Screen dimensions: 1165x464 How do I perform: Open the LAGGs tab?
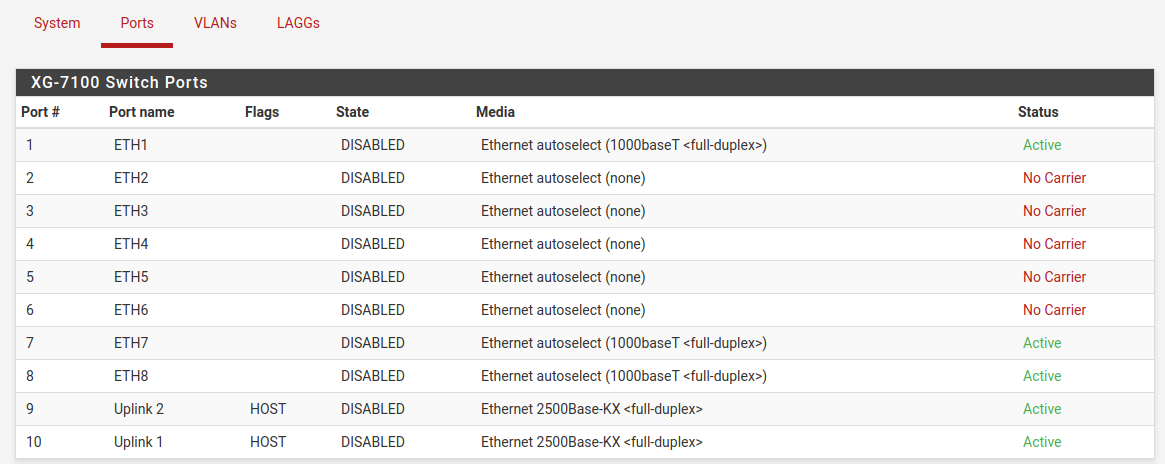tap(298, 23)
